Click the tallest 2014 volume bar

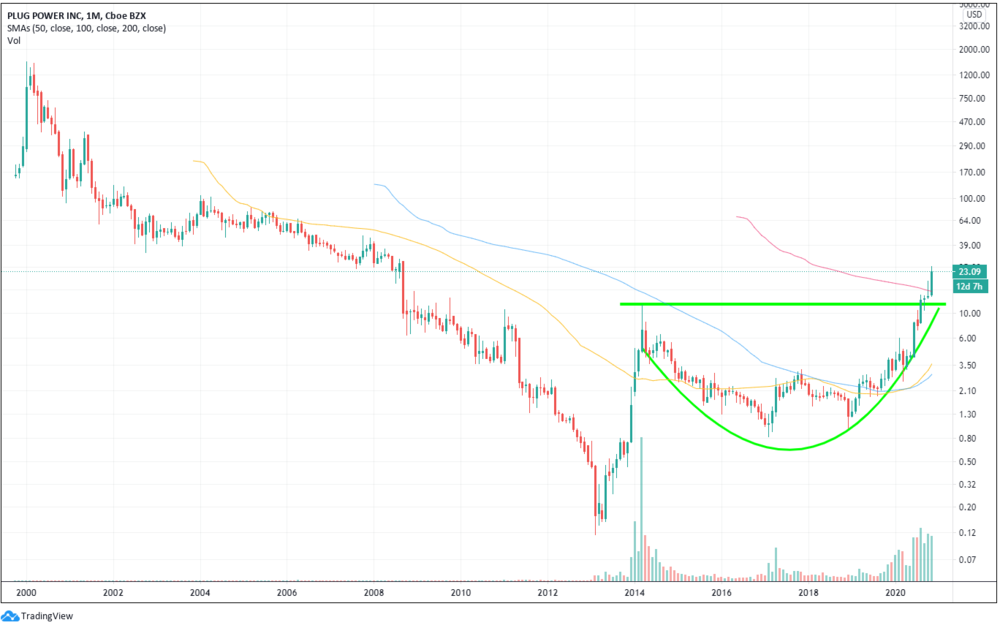[641, 509]
